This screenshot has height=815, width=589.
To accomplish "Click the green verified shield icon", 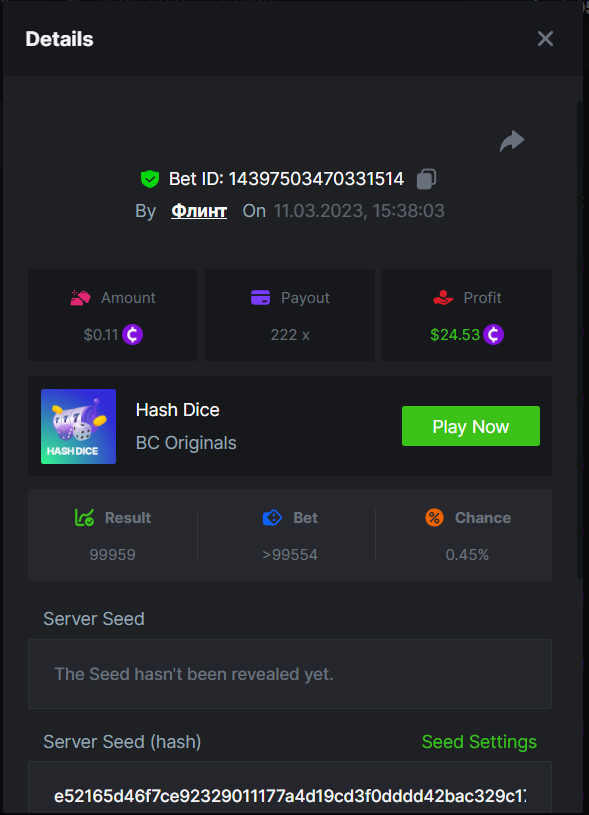I will click(150, 179).
